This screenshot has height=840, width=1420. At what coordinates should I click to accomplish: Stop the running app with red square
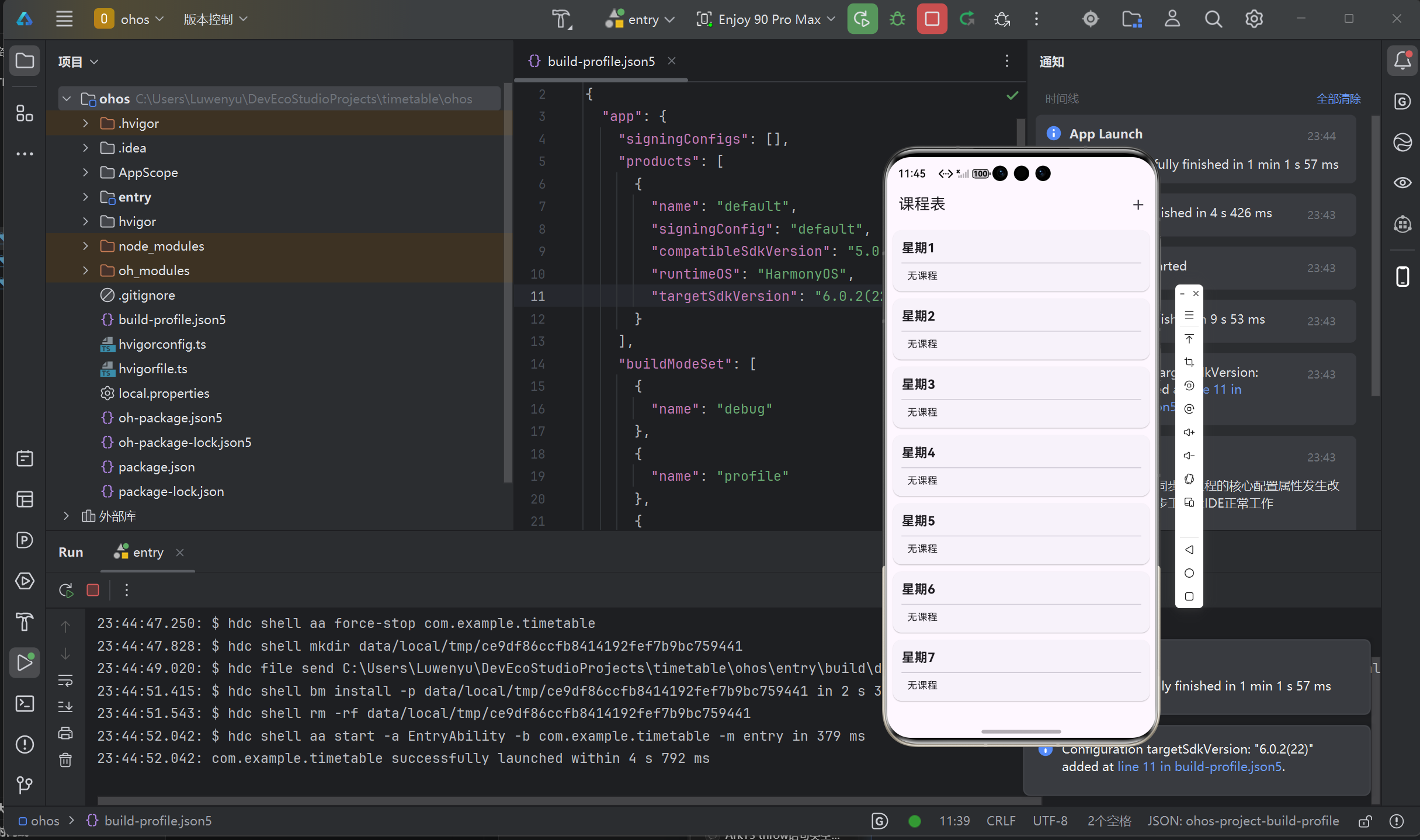pos(932,19)
